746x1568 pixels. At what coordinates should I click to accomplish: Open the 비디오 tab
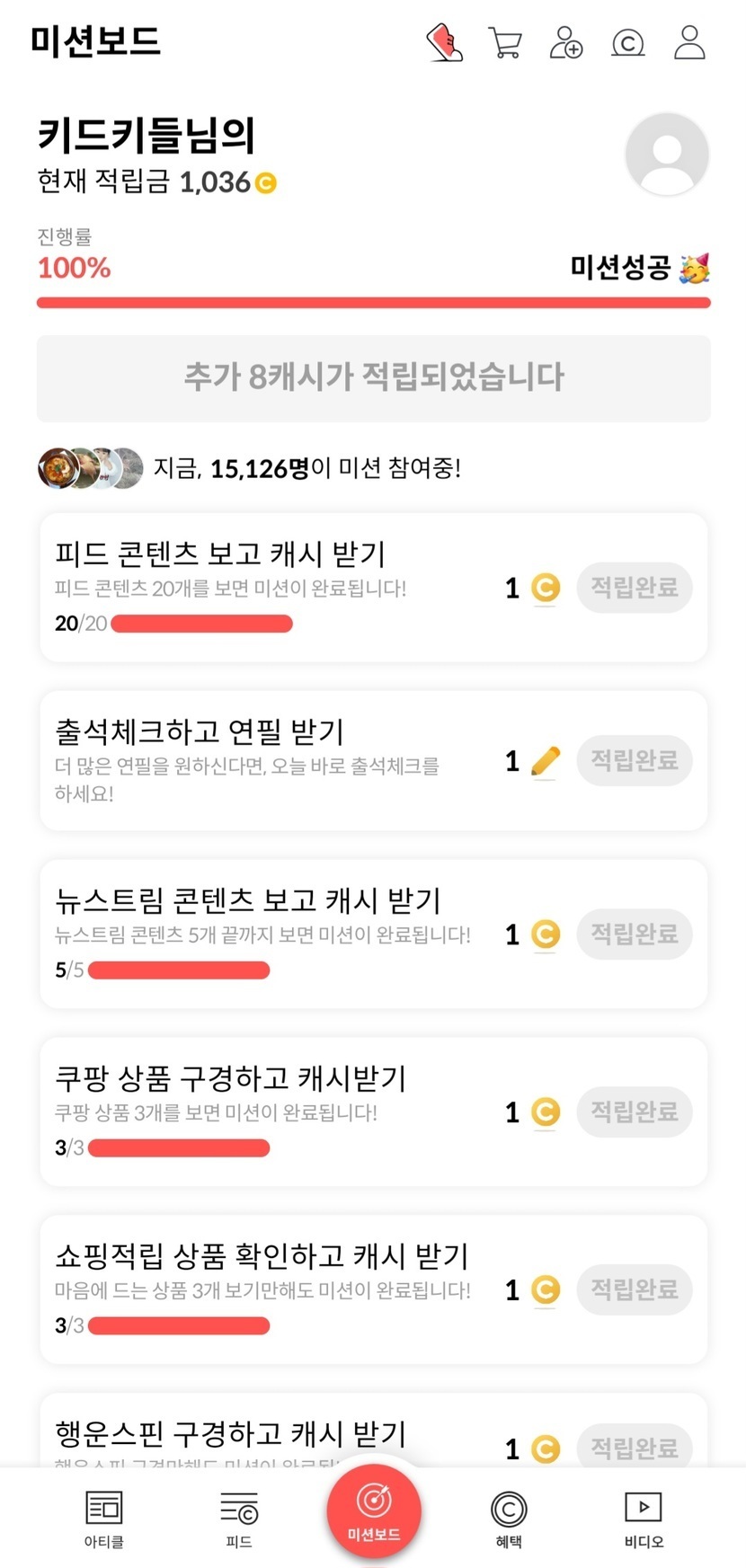(644, 1518)
